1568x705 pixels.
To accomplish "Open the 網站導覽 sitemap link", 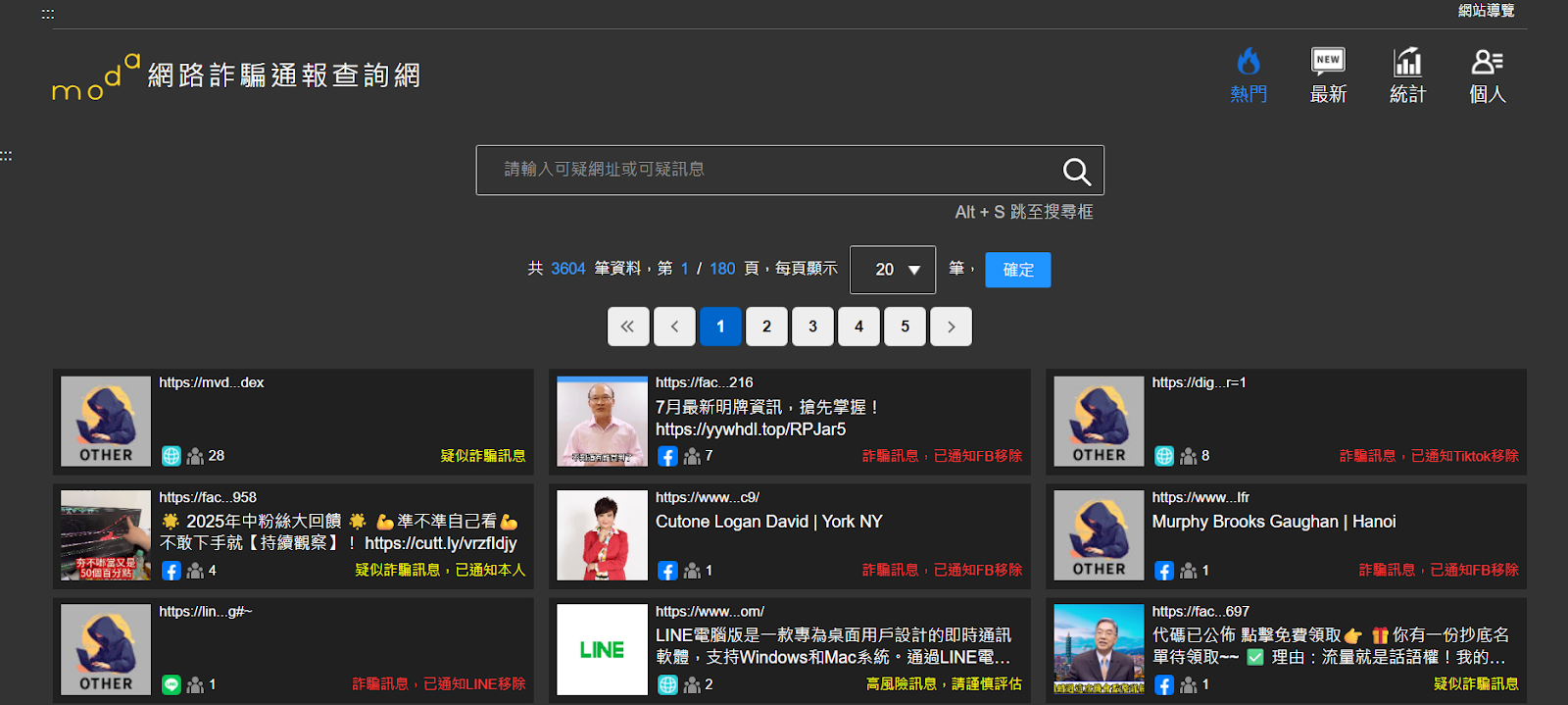I will click(1486, 11).
